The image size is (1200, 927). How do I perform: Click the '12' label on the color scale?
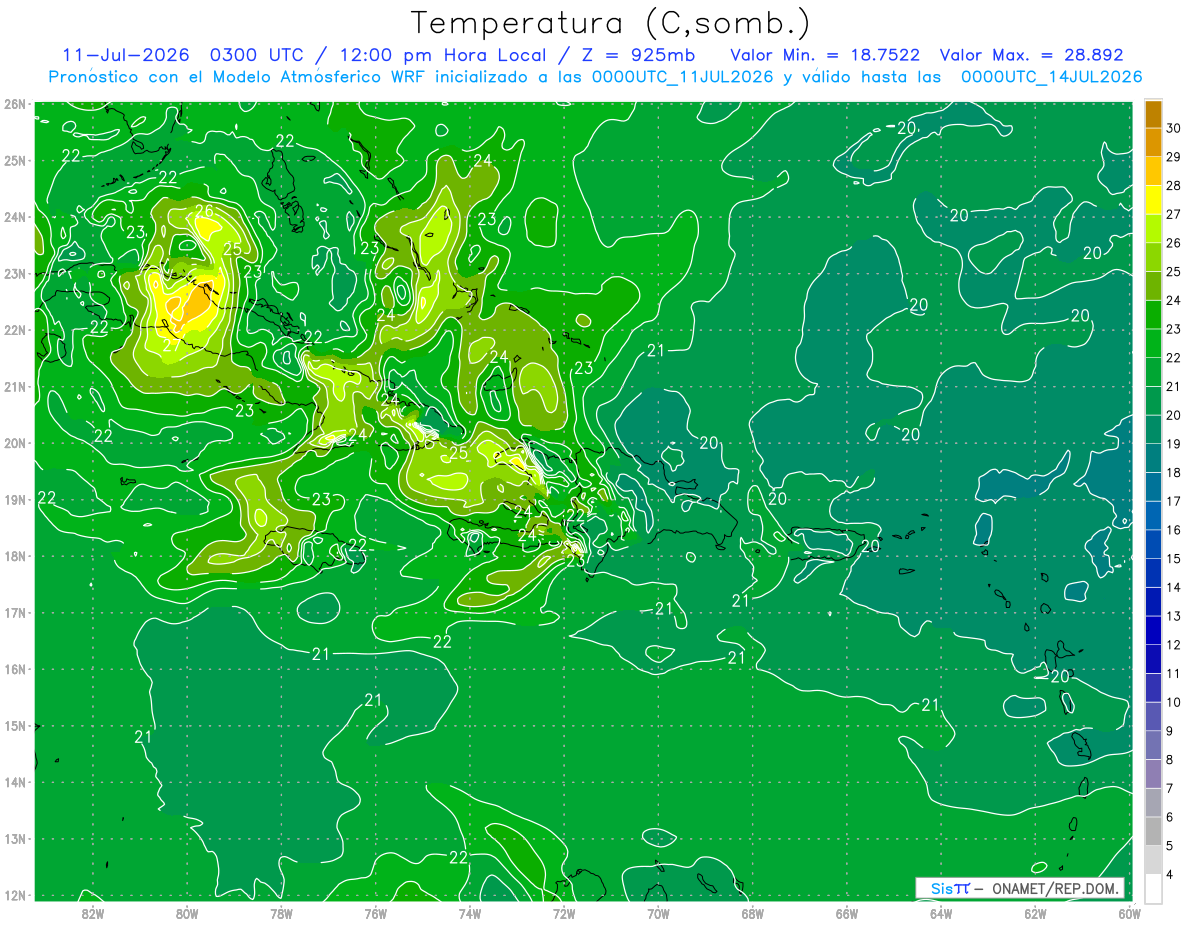pyautogui.click(x=1174, y=645)
